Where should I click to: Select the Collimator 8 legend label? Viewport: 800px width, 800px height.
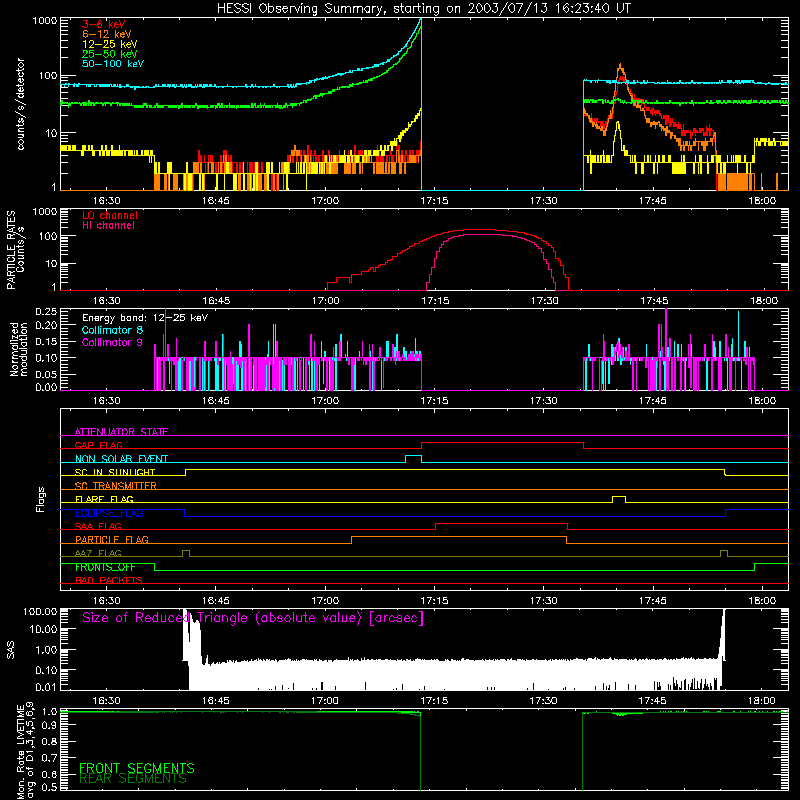click(x=112, y=330)
